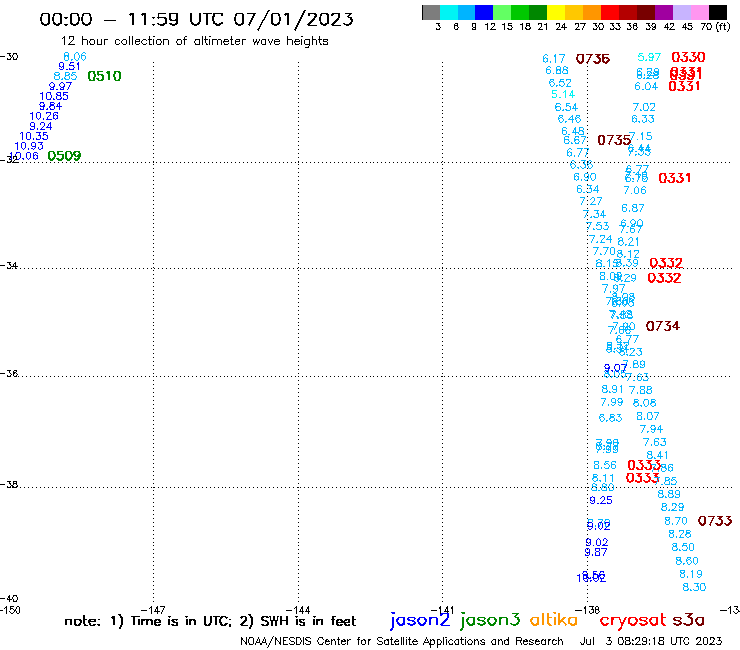
Task: Click the wave height value '9.51'
Action: click(69, 67)
